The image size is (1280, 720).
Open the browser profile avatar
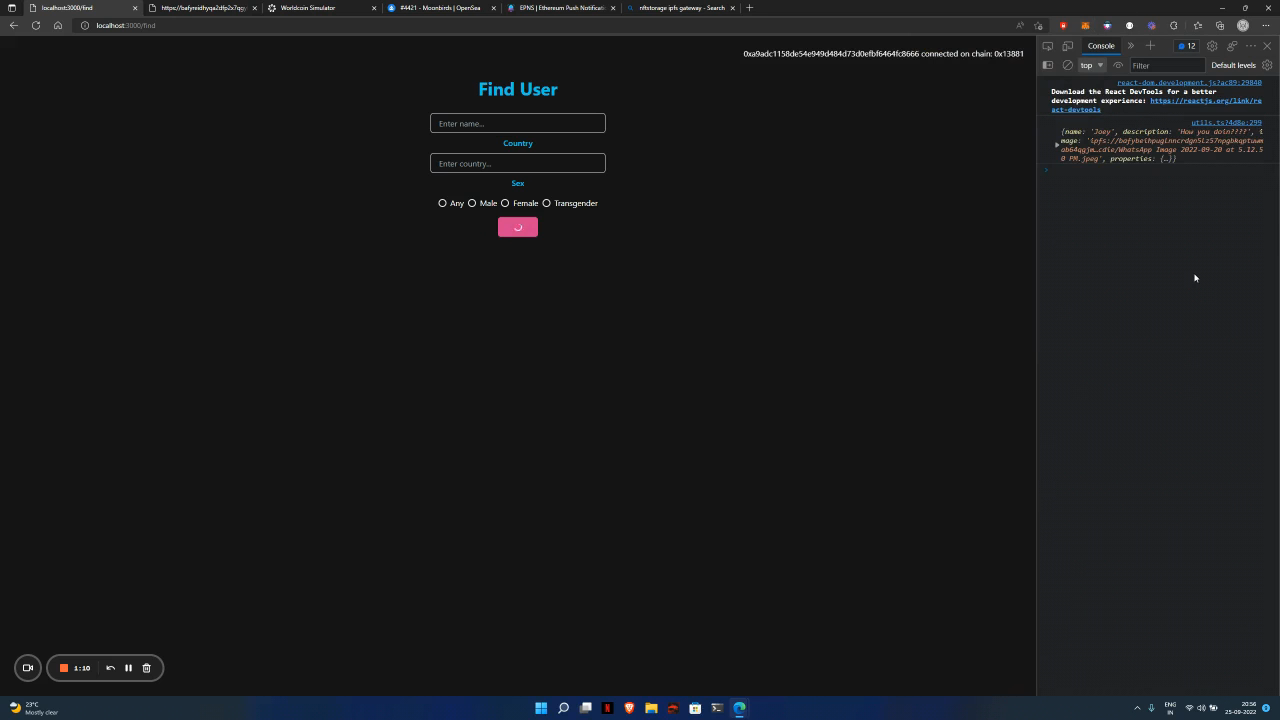(1243, 25)
